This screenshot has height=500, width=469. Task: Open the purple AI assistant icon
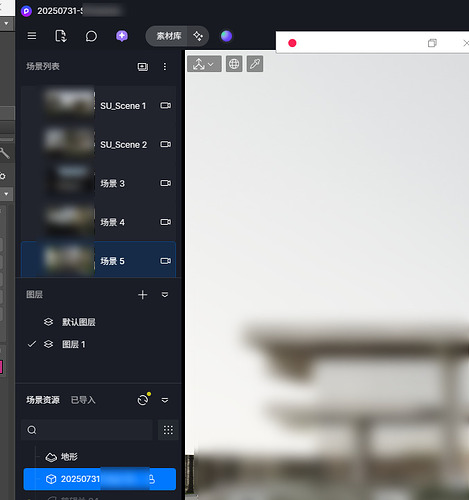click(122, 36)
